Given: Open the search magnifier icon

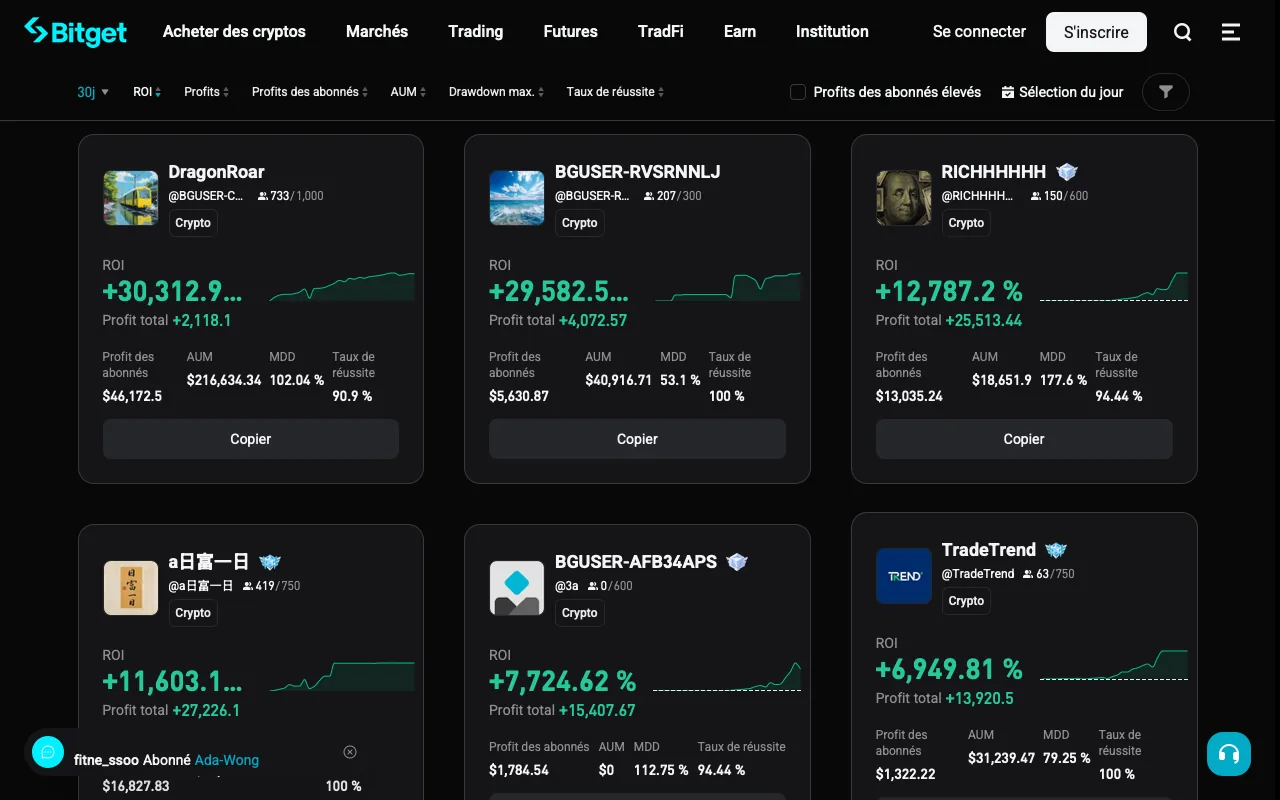Looking at the screenshot, I should 1183,32.
